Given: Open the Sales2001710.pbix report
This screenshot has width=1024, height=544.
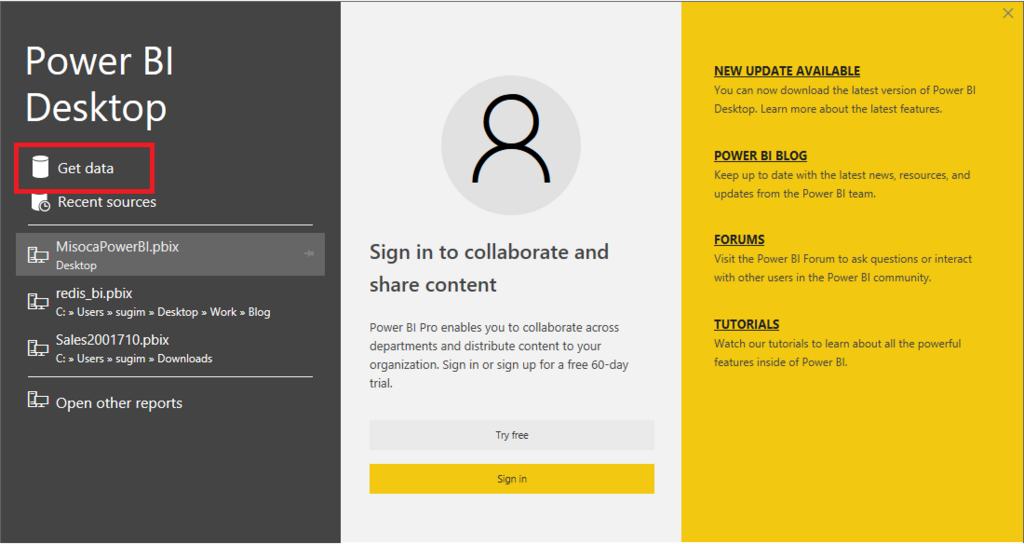Looking at the screenshot, I should (x=170, y=348).
